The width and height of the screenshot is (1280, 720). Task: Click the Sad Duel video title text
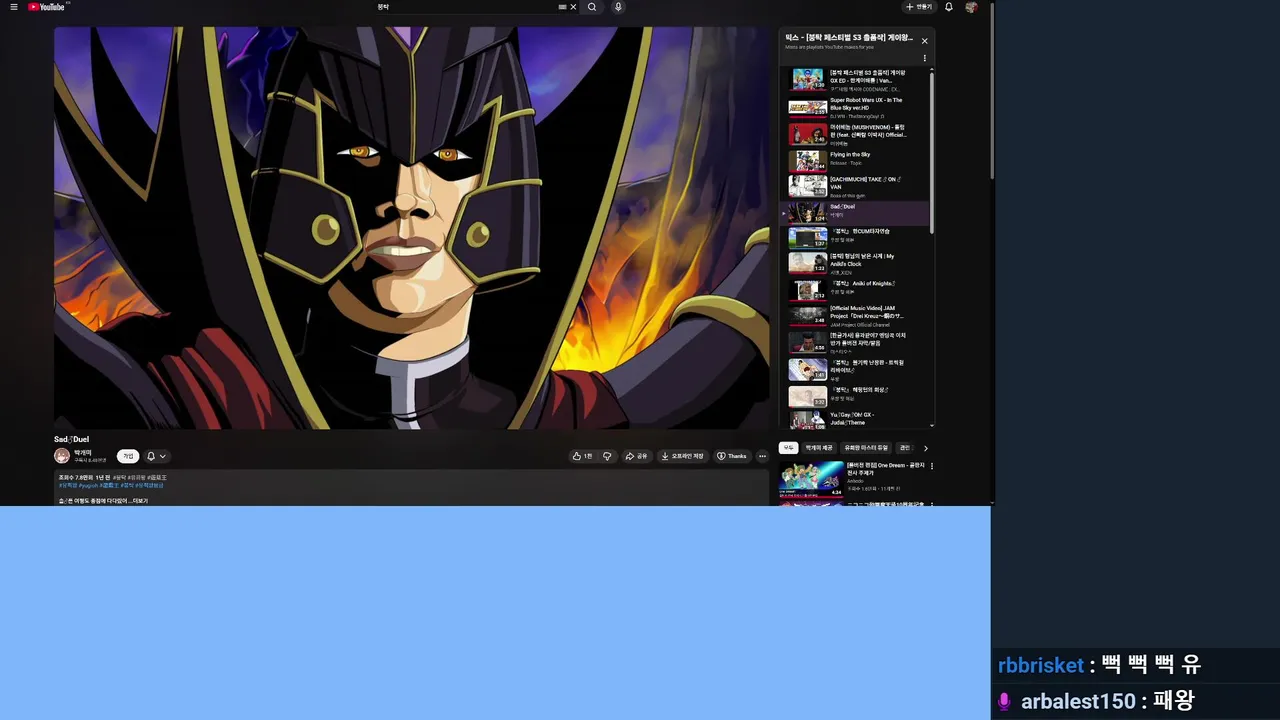[x=71, y=439]
